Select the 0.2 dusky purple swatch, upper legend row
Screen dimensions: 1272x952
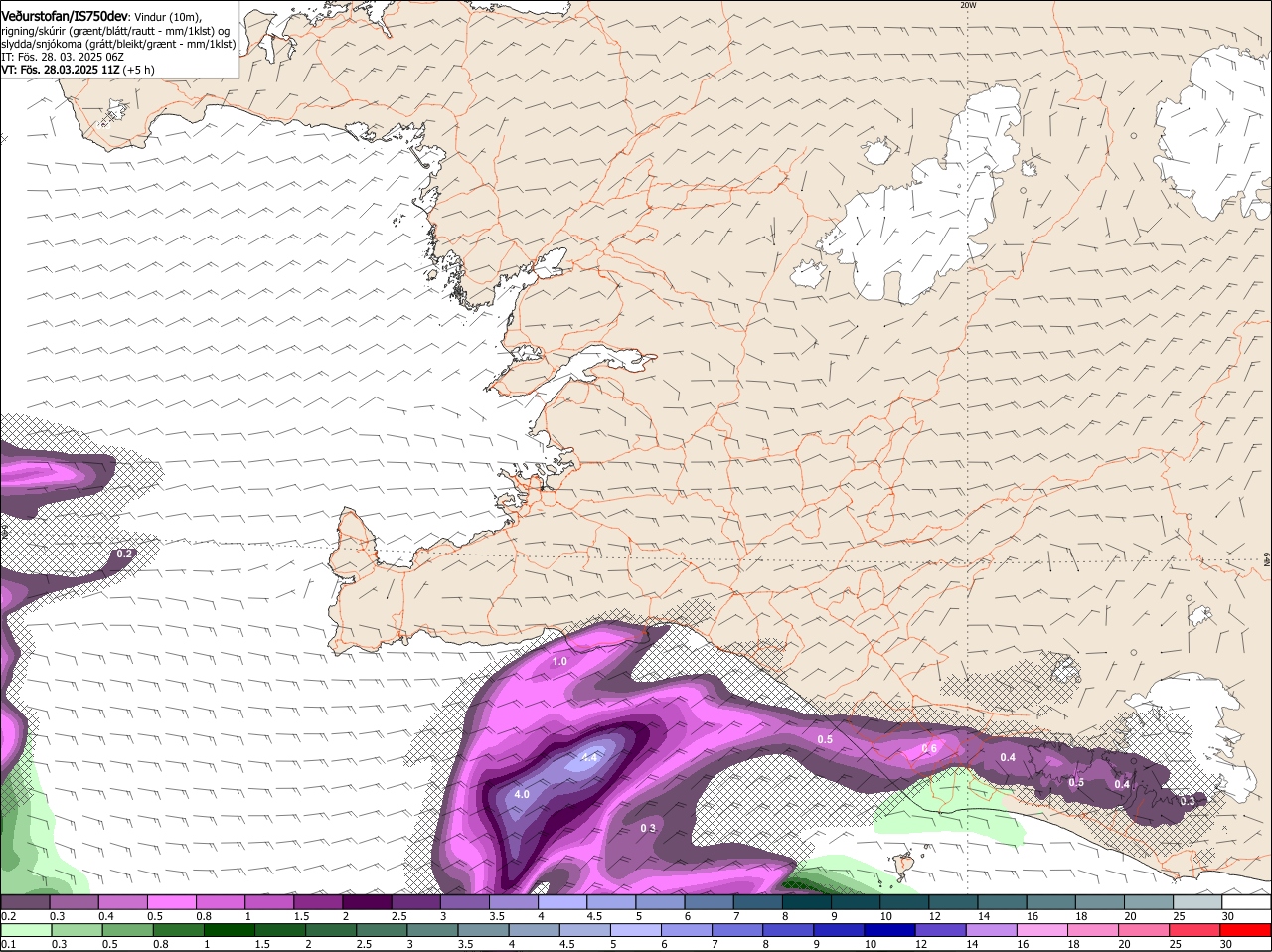pos(25,902)
